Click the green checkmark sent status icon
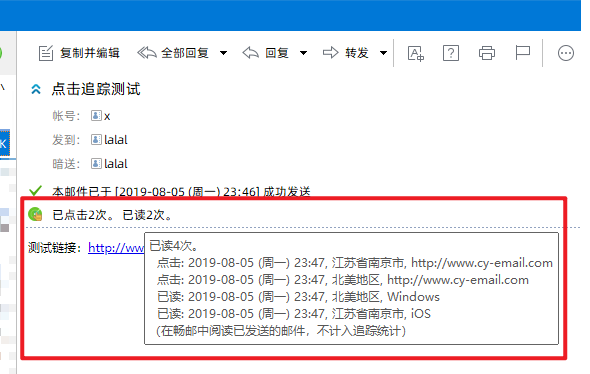Screen dimensions: 590x374 pyautogui.click(x=35, y=191)
